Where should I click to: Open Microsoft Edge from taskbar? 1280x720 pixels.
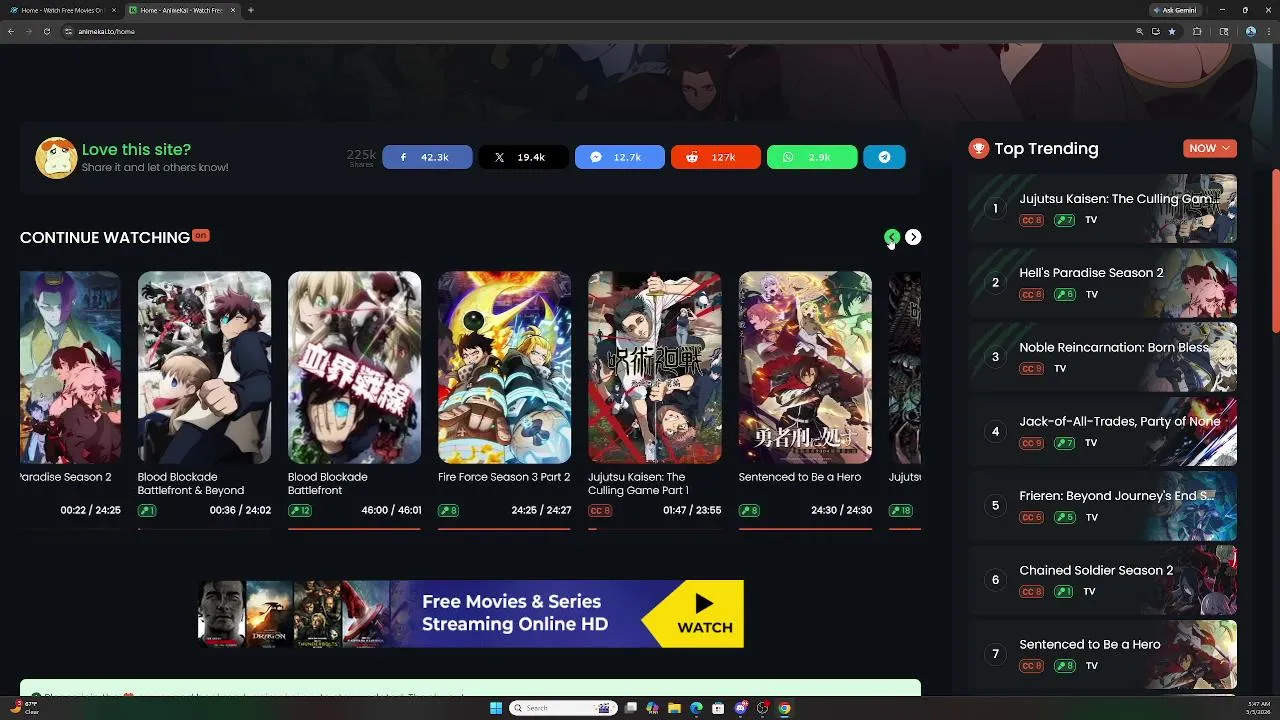point(696,708)
